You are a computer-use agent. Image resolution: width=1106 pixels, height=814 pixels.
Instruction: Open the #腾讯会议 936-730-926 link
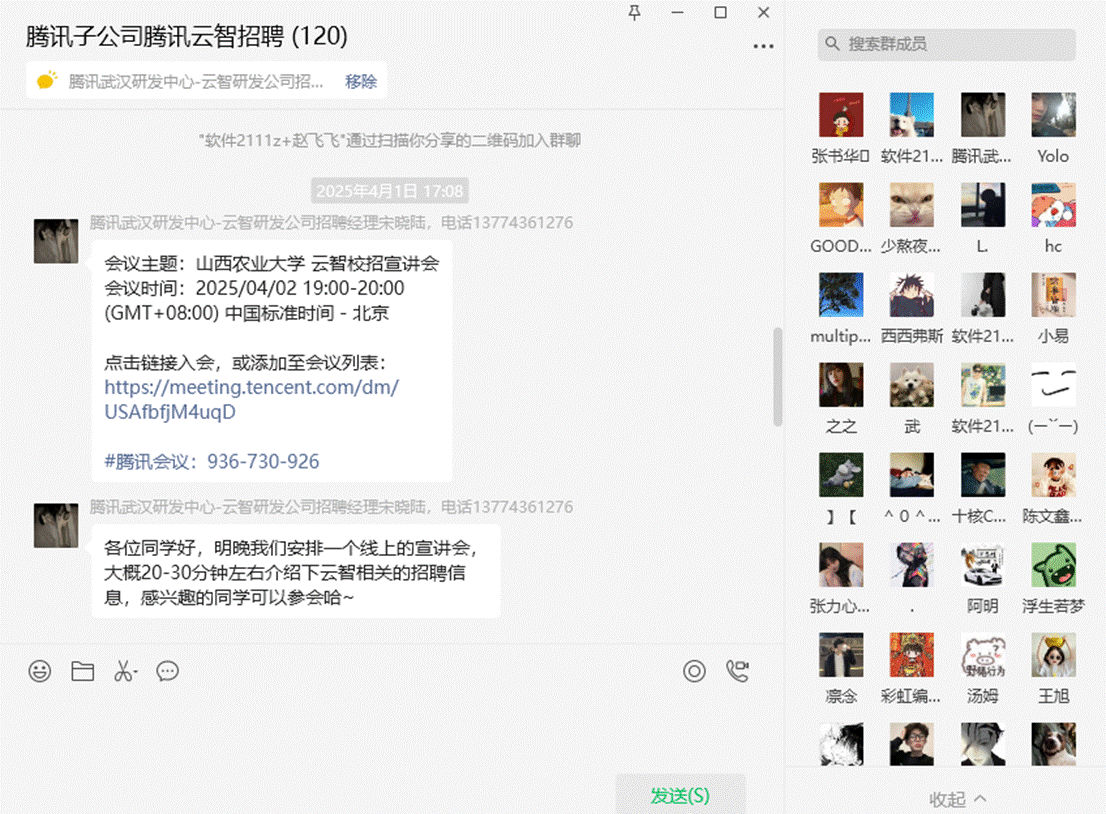212,461
